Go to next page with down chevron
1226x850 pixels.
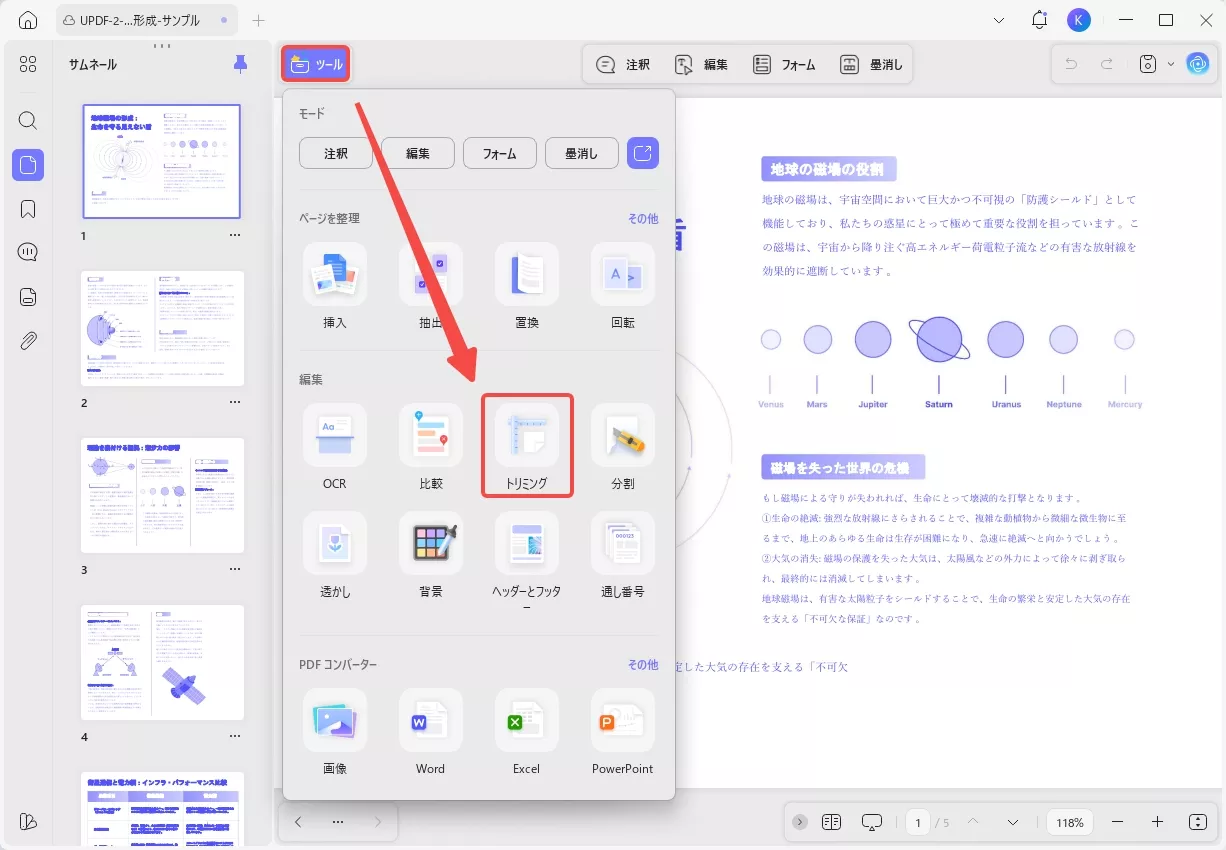1013,822
